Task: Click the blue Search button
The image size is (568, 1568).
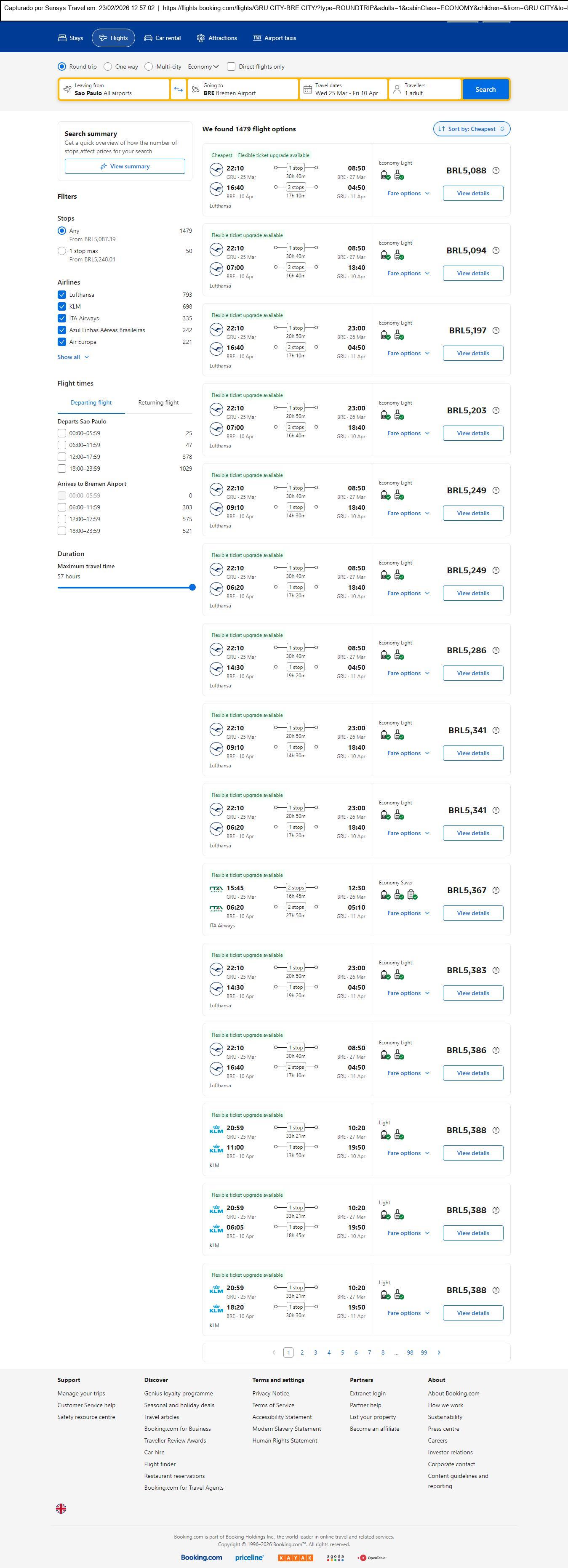Action: (485, 90)
